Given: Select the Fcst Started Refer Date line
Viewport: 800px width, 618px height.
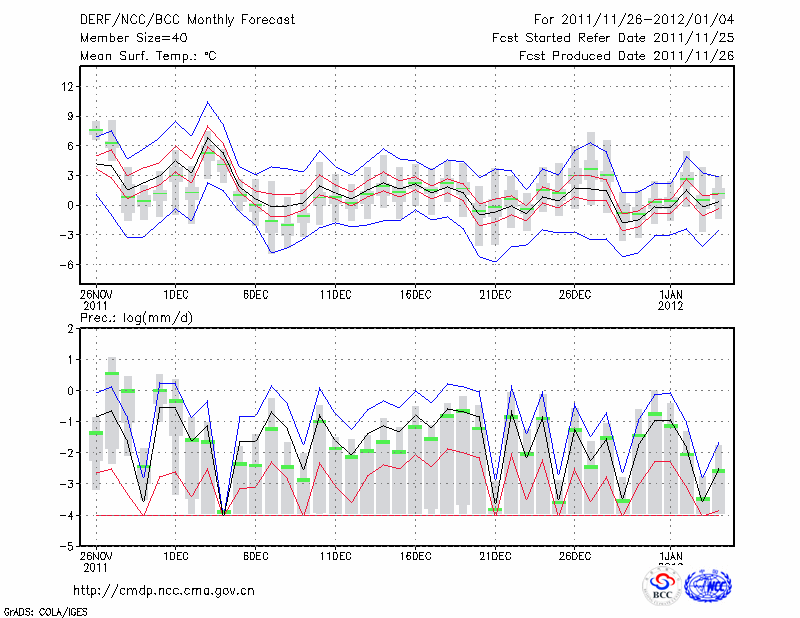Looking at the screenshot, I should point(613,38).
